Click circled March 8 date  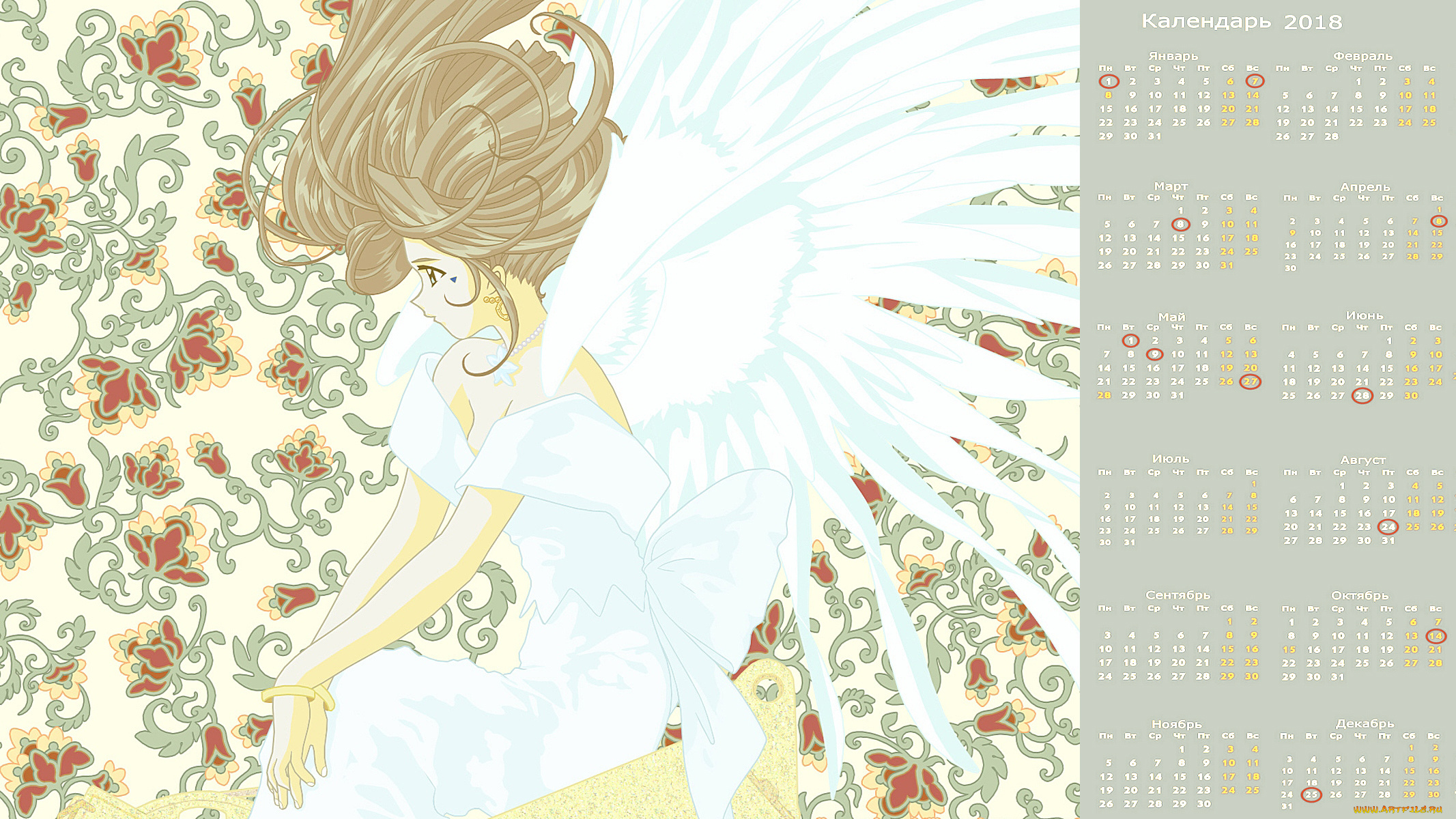[x=1180, y=224]
